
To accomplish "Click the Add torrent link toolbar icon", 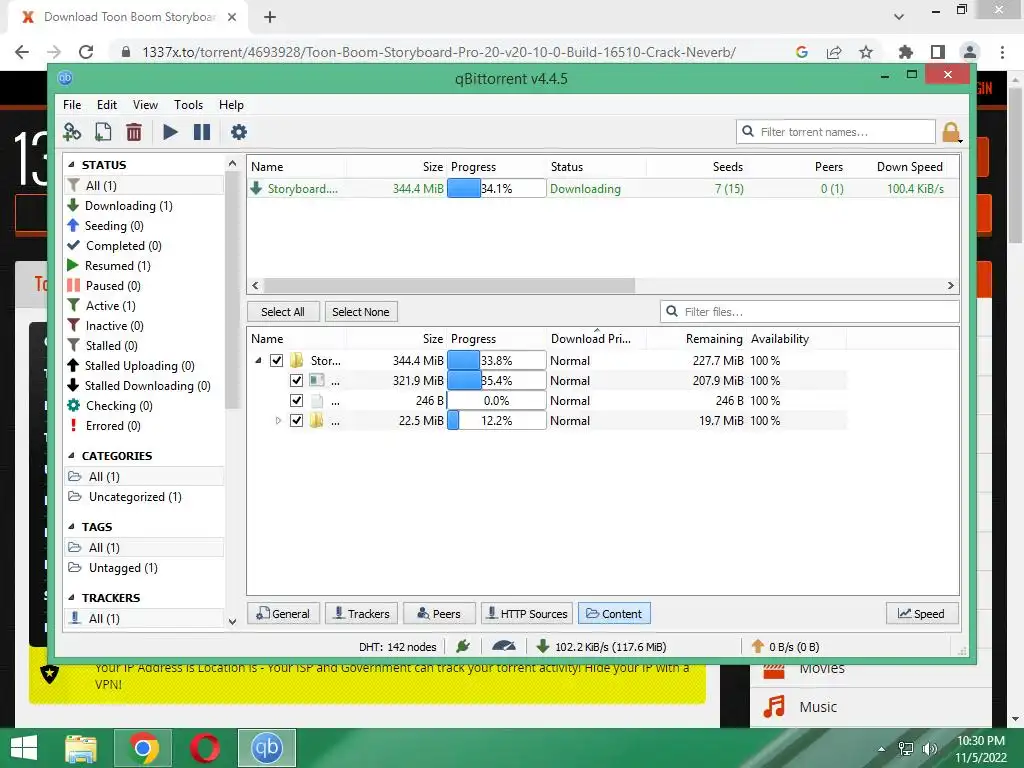I will point(72,132).
